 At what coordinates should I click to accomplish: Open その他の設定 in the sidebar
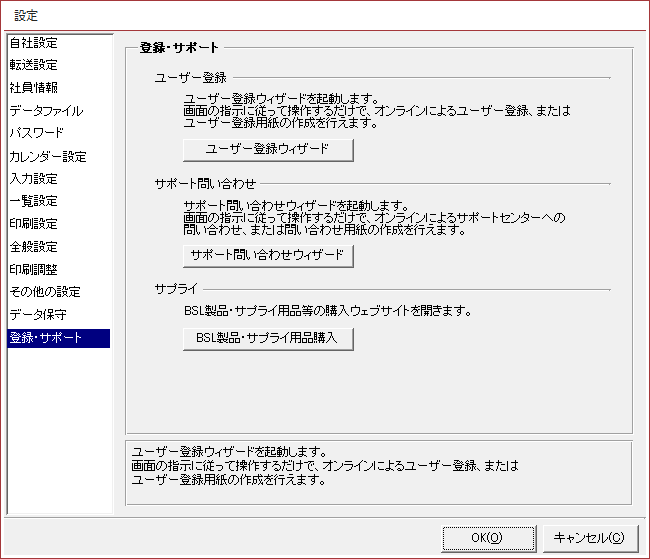click(44, 292)
